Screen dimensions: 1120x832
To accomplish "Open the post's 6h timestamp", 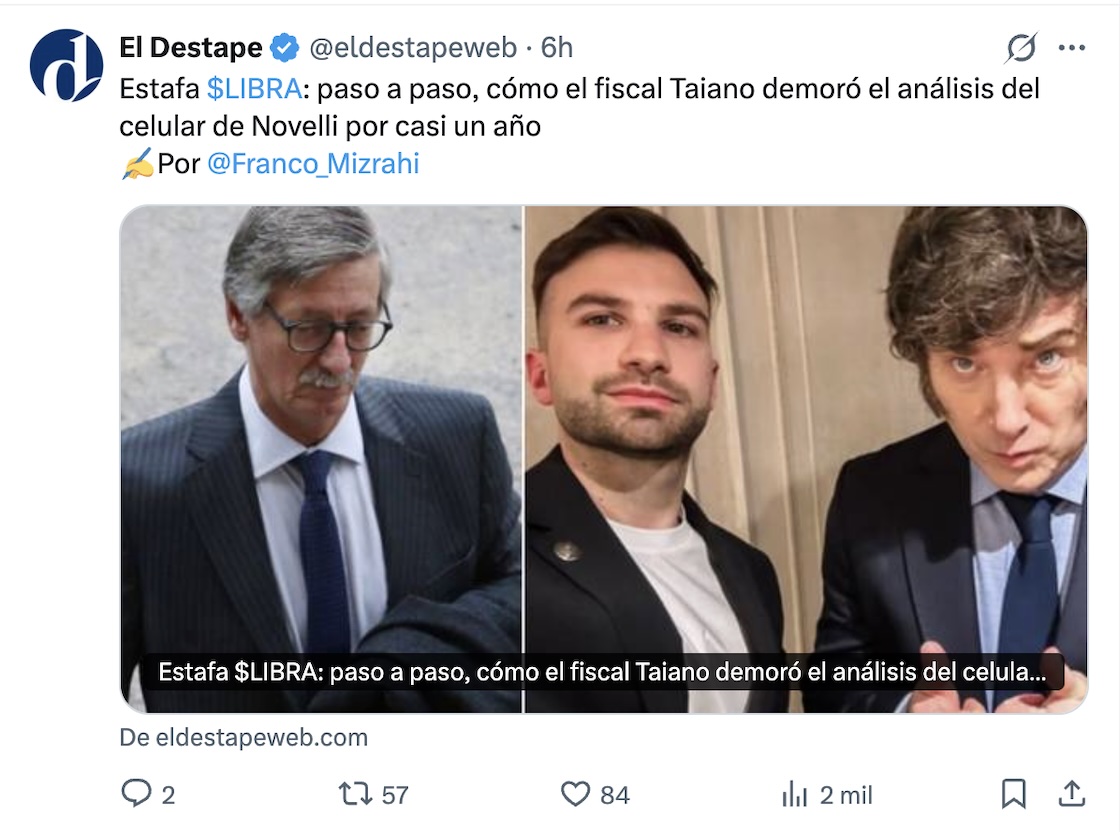I will click(x=557, y=47).
